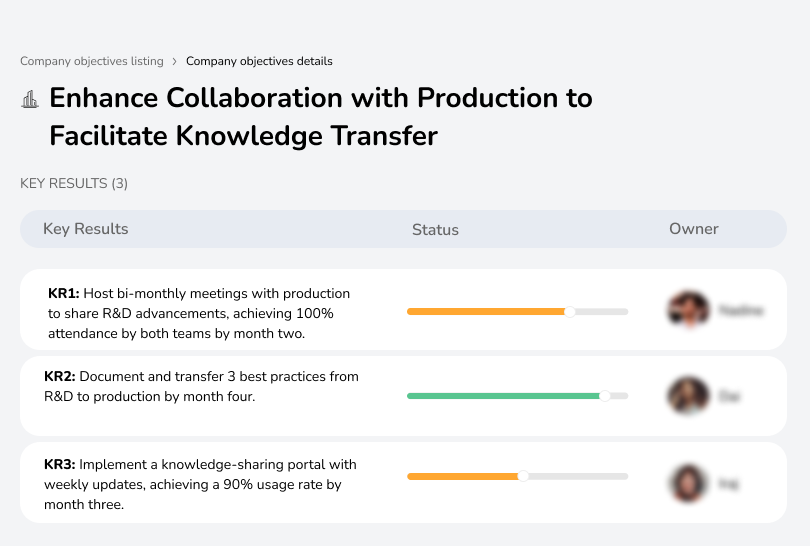
Task: Click the KR3 progress slider handle
Action: (523, 476)
